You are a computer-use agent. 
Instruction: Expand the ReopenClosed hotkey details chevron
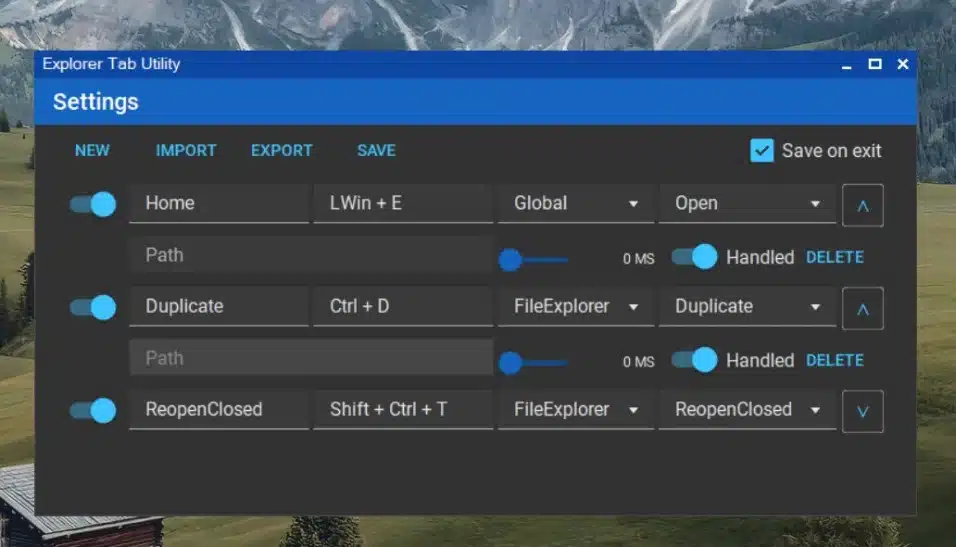click(863, 412)
